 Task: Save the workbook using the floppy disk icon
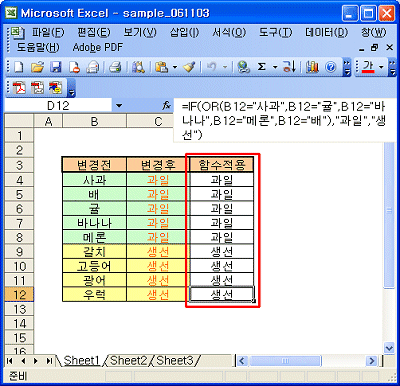[x=56, y=67]
